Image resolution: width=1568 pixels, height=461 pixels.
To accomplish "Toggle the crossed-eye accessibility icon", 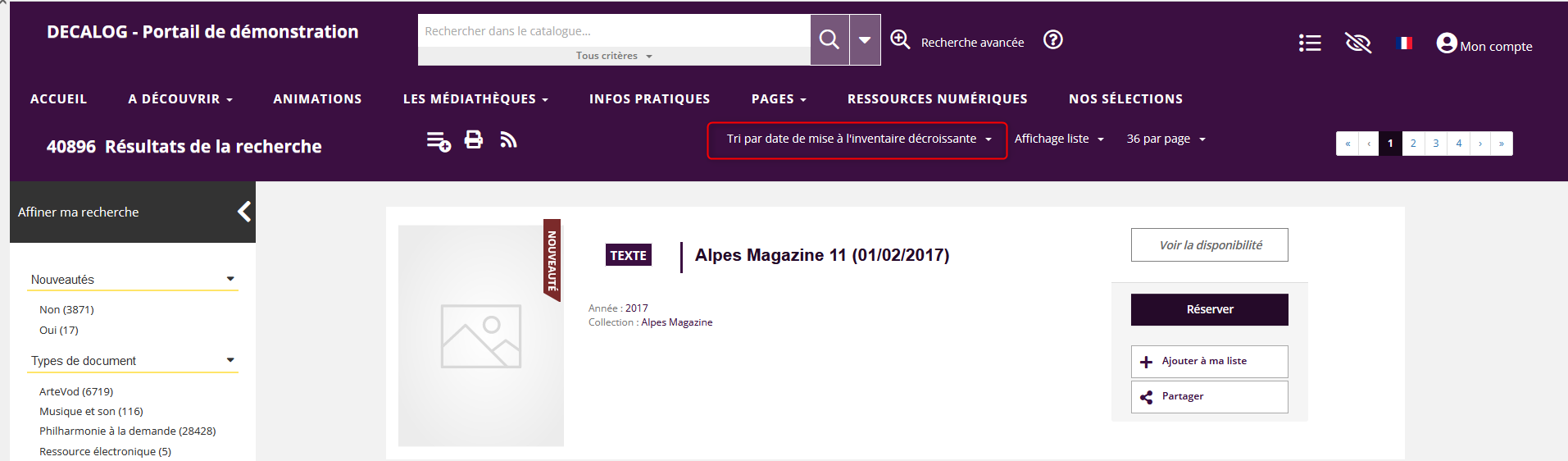I will (x=1357, y=43).
